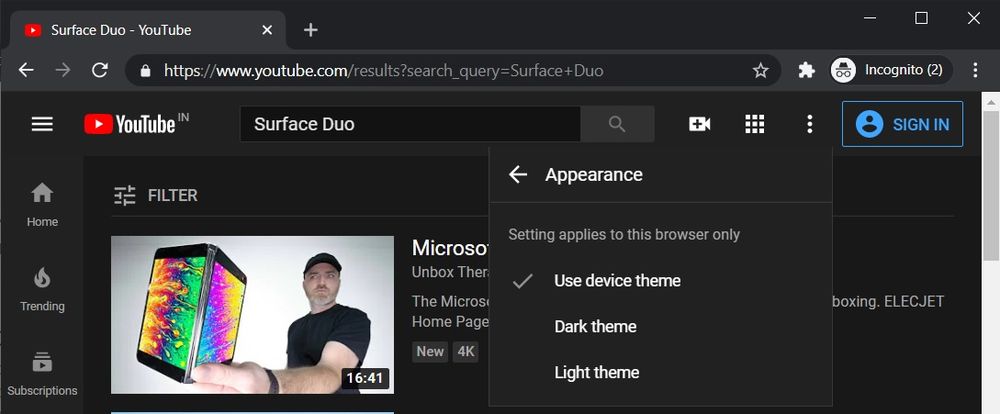Click the SIGN IN button
The image size is (1000, 414).
[x=902, y=124]
